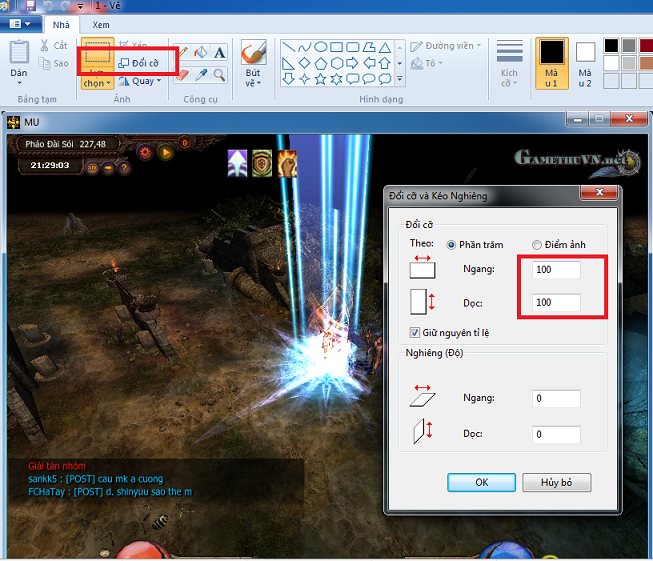Choose the Pentagon shape
Image resolution: width=653 pixels, height=561 pixels.
click(x=320, y=63)
